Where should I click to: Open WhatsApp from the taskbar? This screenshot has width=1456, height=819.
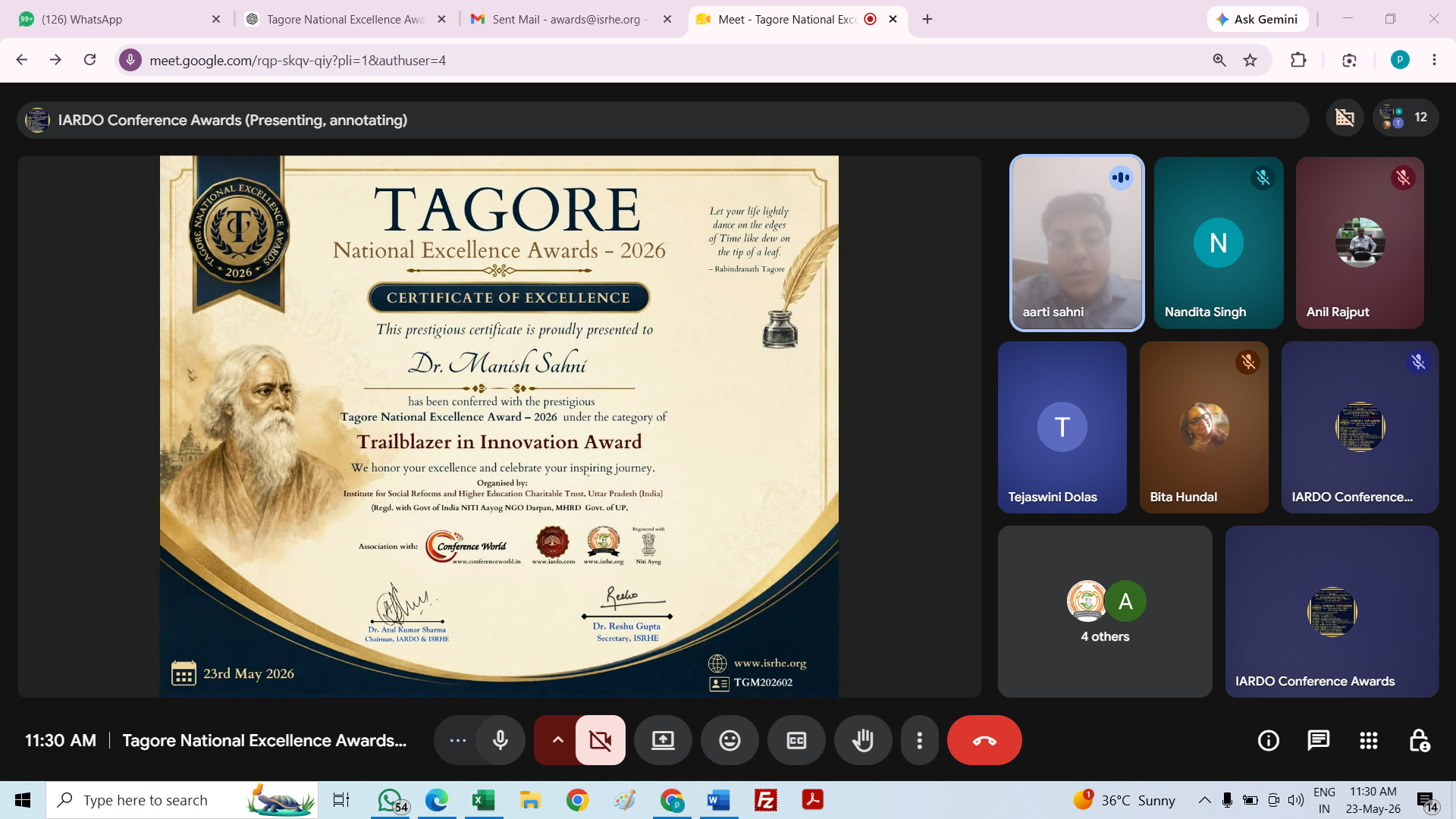[391, 800]
